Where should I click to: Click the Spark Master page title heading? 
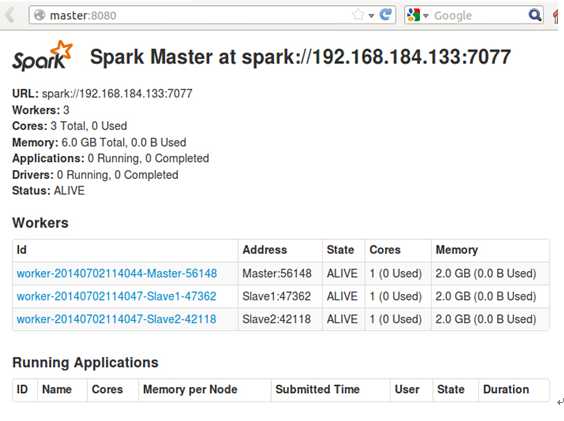click(x=300, y=57)
